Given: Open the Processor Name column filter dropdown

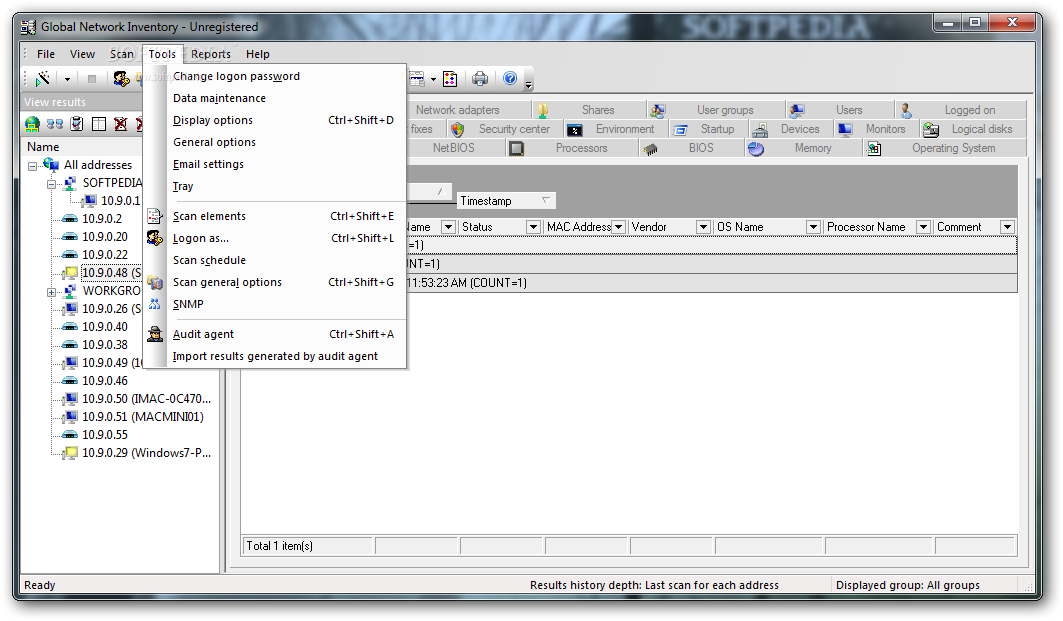Looking at the screenshot, I should (923, 227).
